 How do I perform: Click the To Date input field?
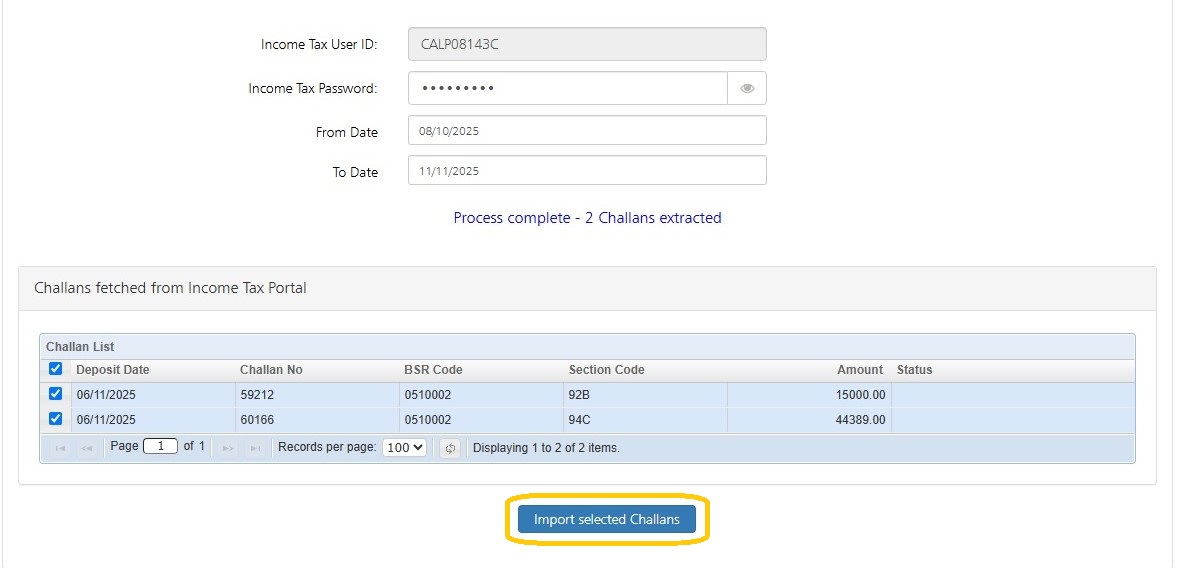coord(587,171)
